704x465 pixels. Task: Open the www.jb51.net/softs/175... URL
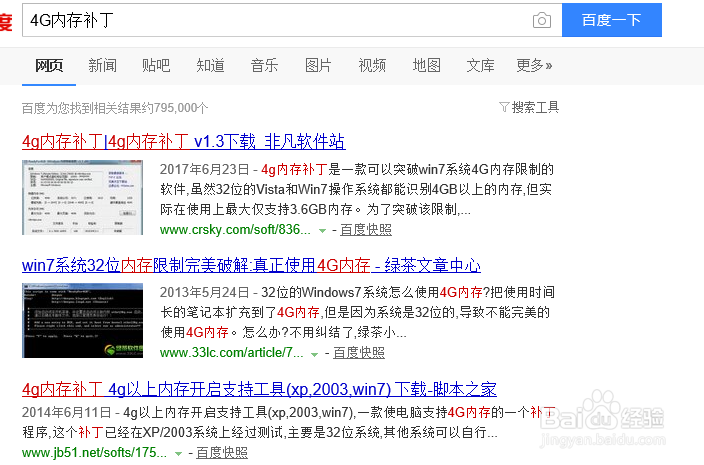[x=94, y=452]
